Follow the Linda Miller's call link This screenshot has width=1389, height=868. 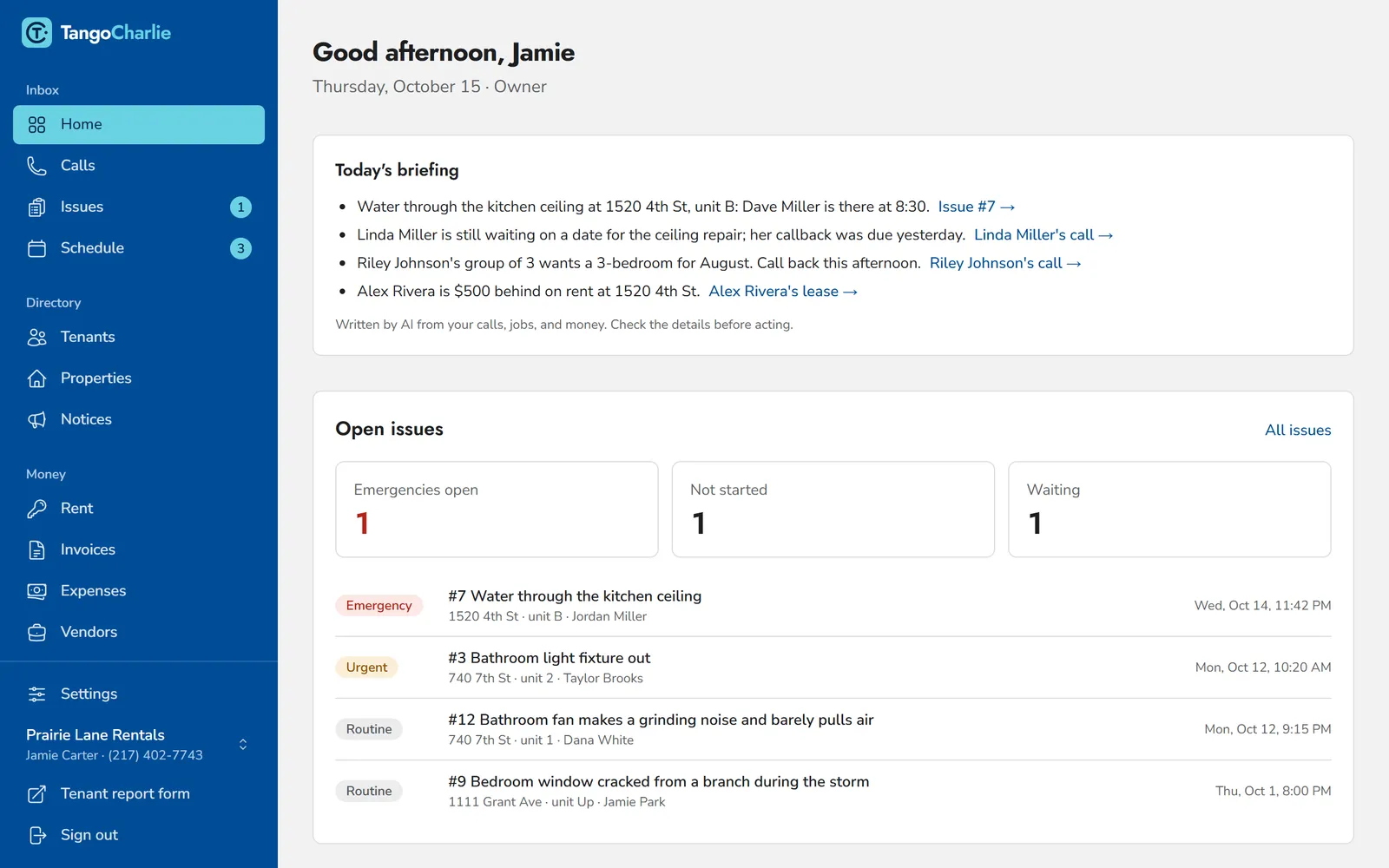(1043, 235)
